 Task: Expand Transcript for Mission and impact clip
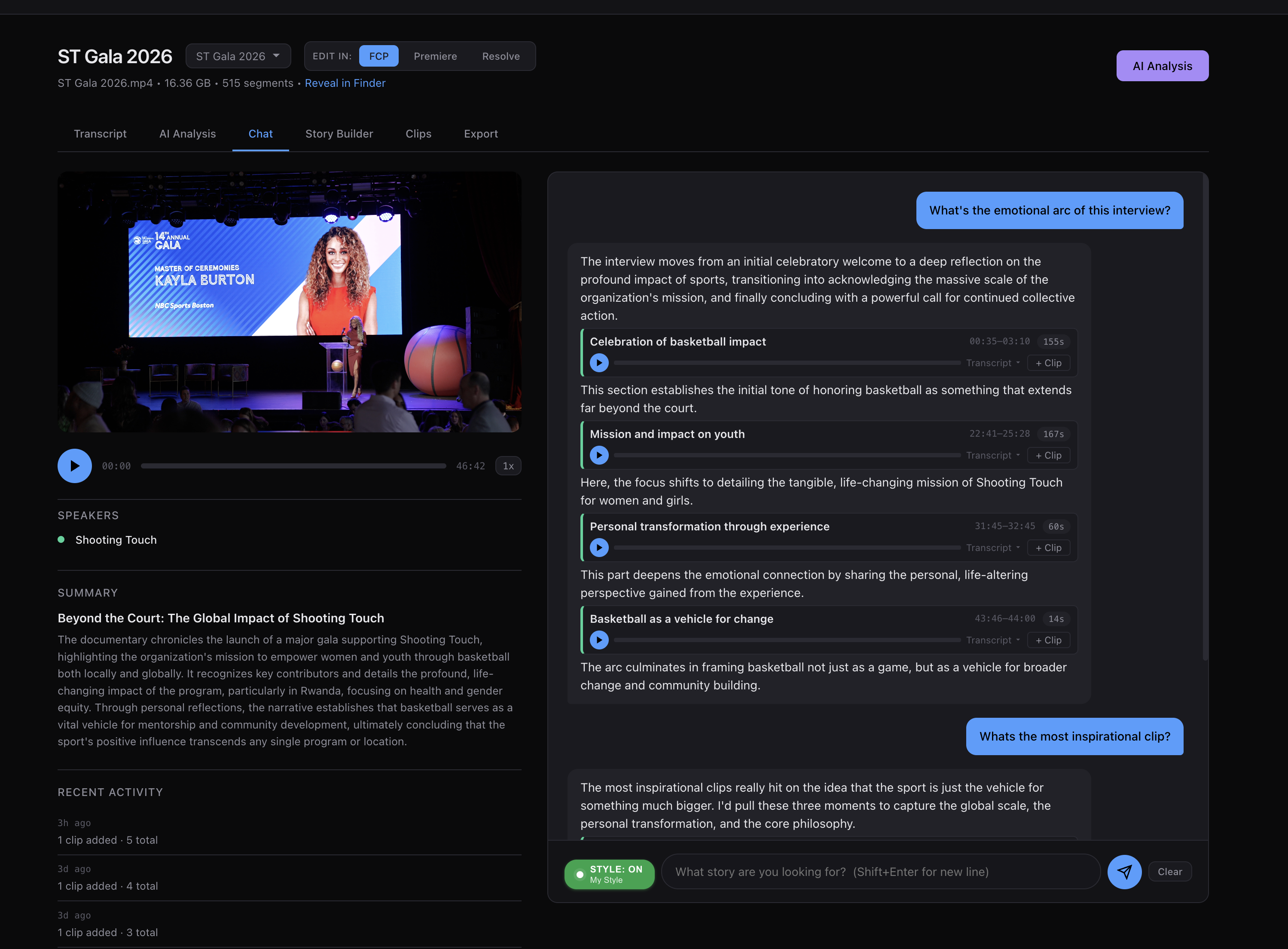pos(993,456)
